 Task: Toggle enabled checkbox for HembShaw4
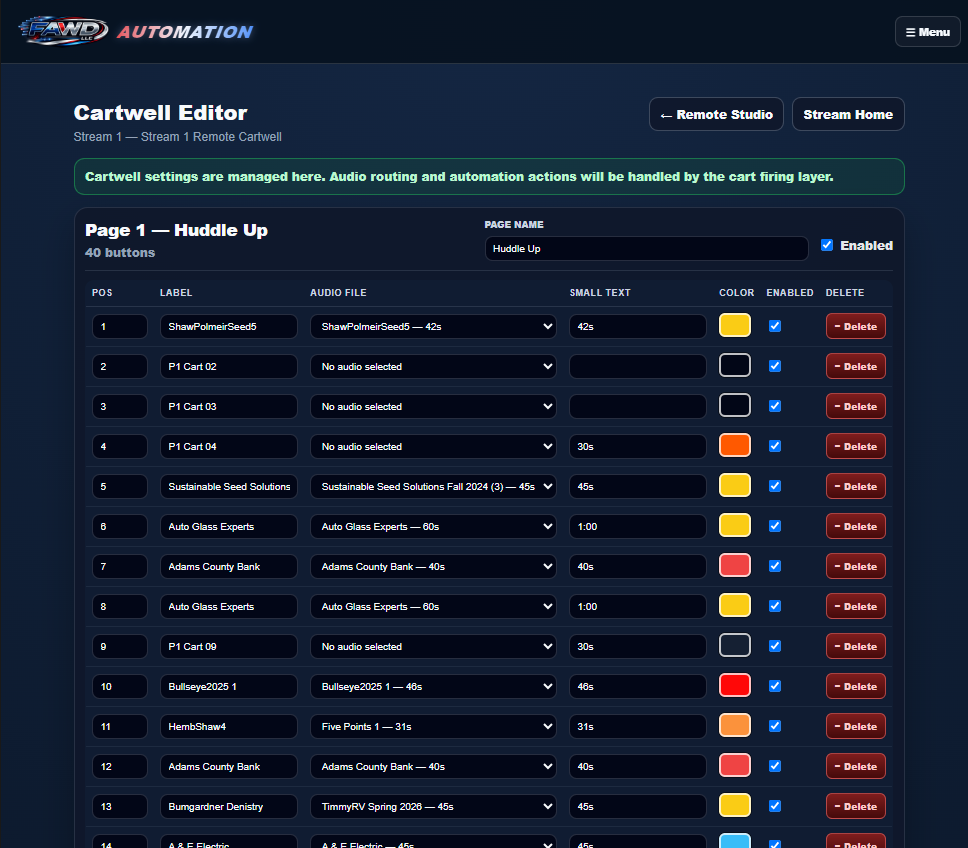coord(775,726)
